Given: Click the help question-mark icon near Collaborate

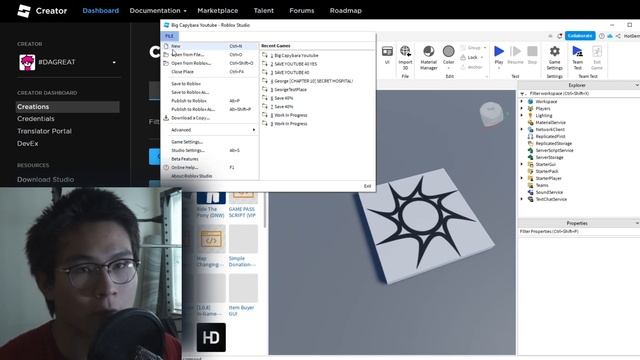Looking at the screenshot, I should [602, 36].
